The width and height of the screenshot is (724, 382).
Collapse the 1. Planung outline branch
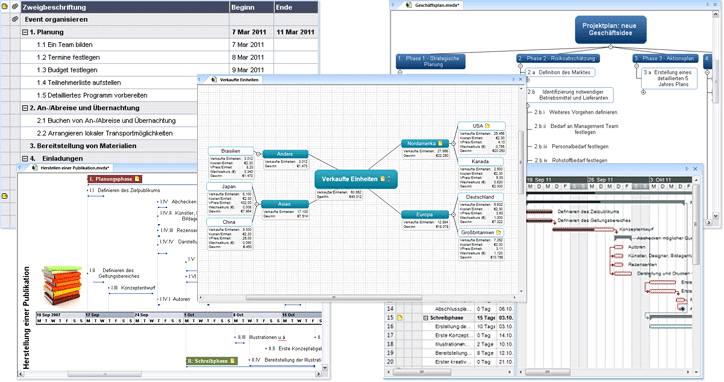click(x=25, y=32)
